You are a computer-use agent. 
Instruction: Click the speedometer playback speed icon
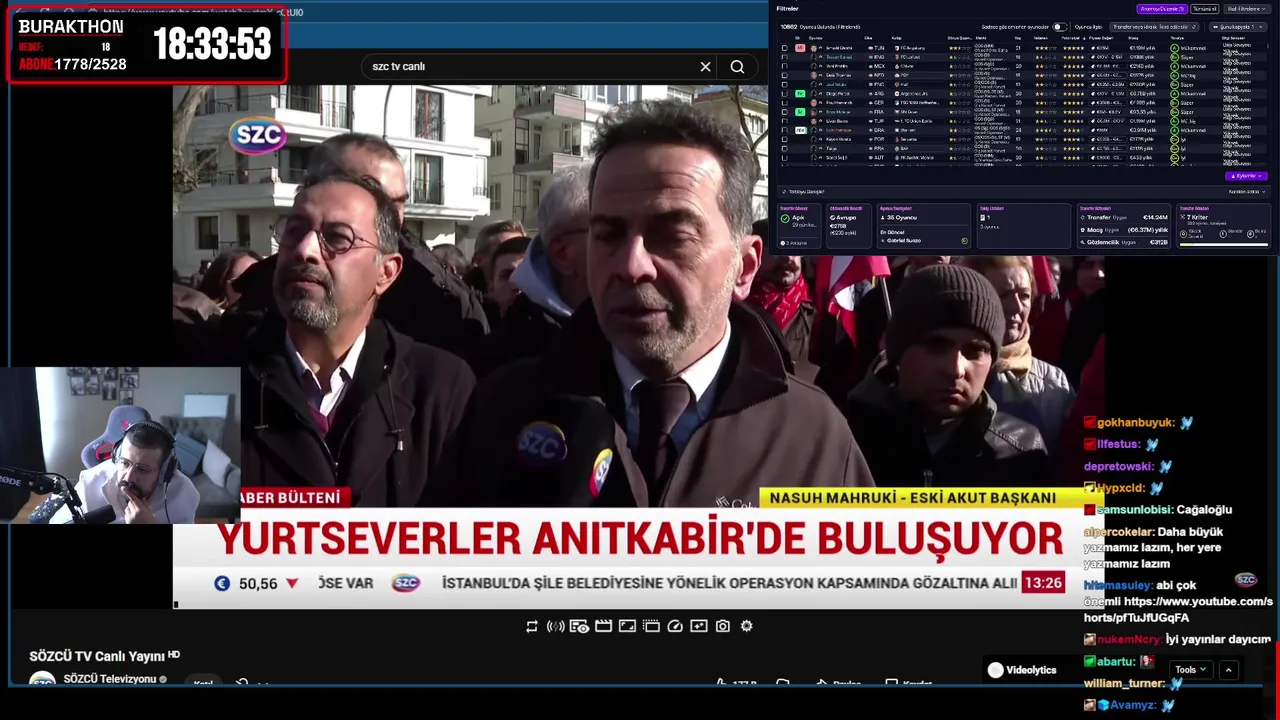coord(675,626)
